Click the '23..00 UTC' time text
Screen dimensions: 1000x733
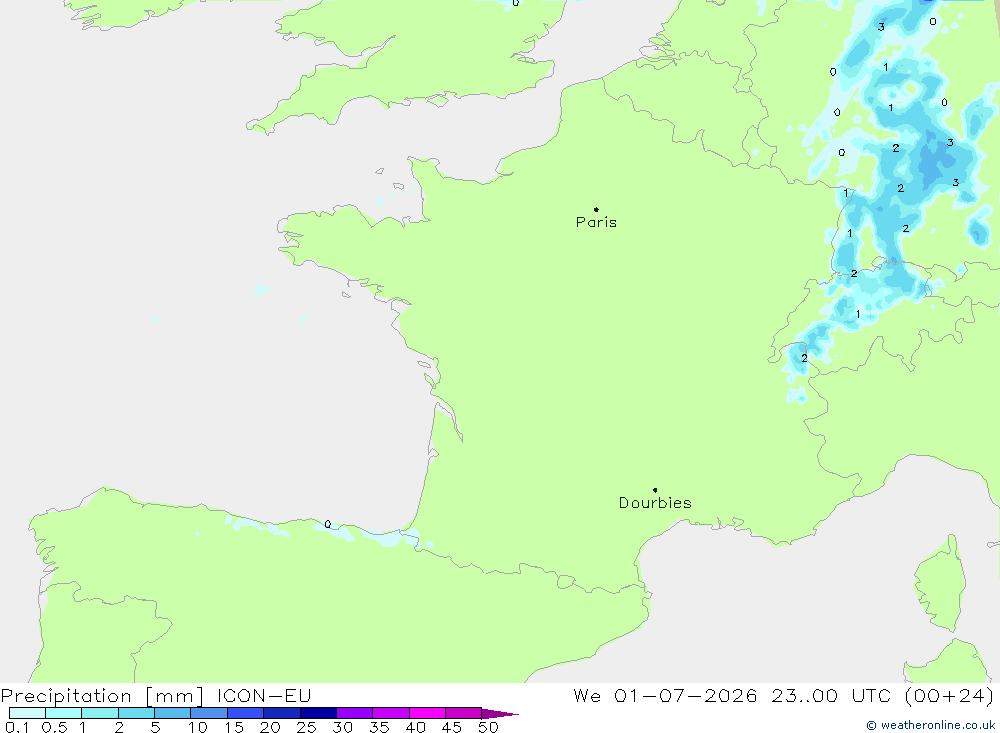coord(831,696)
